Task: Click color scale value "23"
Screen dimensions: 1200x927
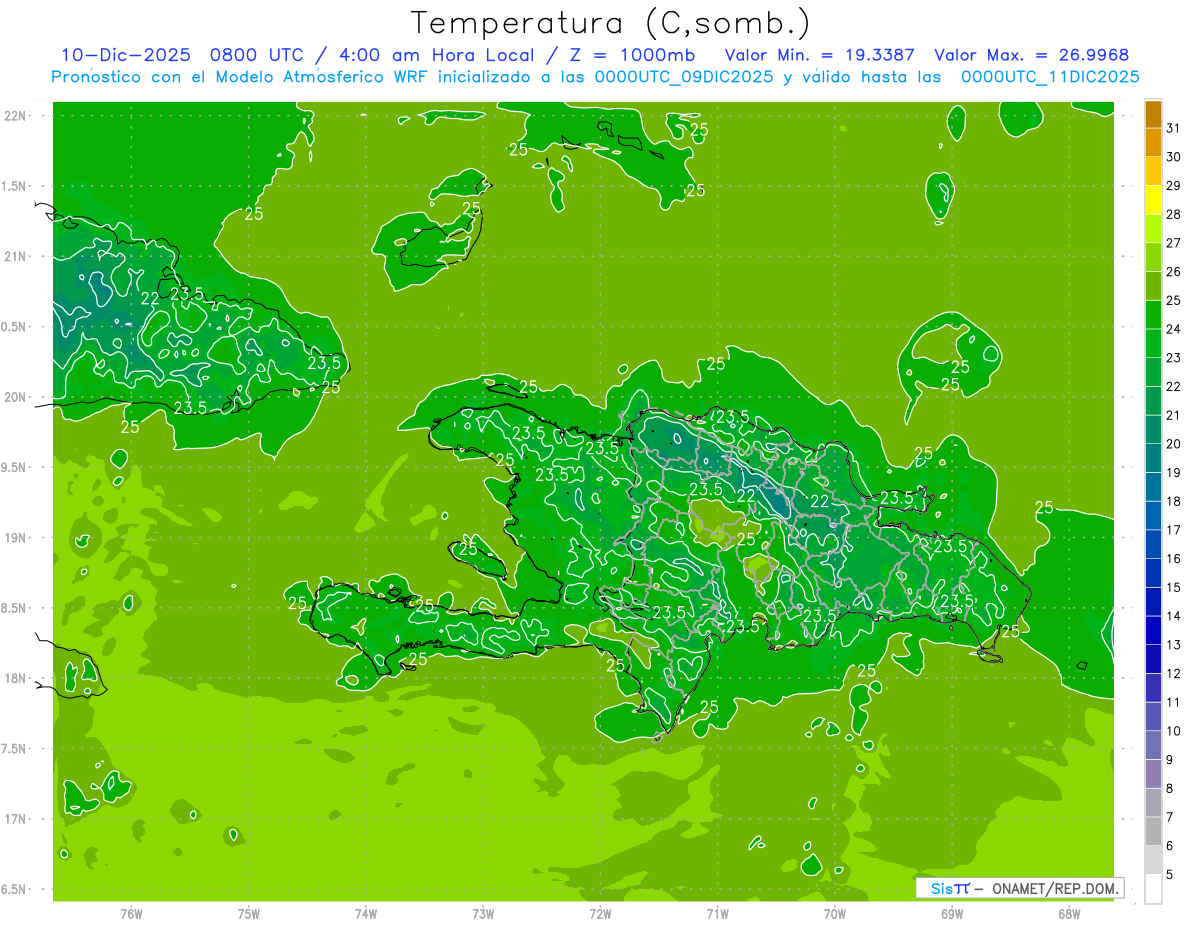Action: click(1174, 358)
